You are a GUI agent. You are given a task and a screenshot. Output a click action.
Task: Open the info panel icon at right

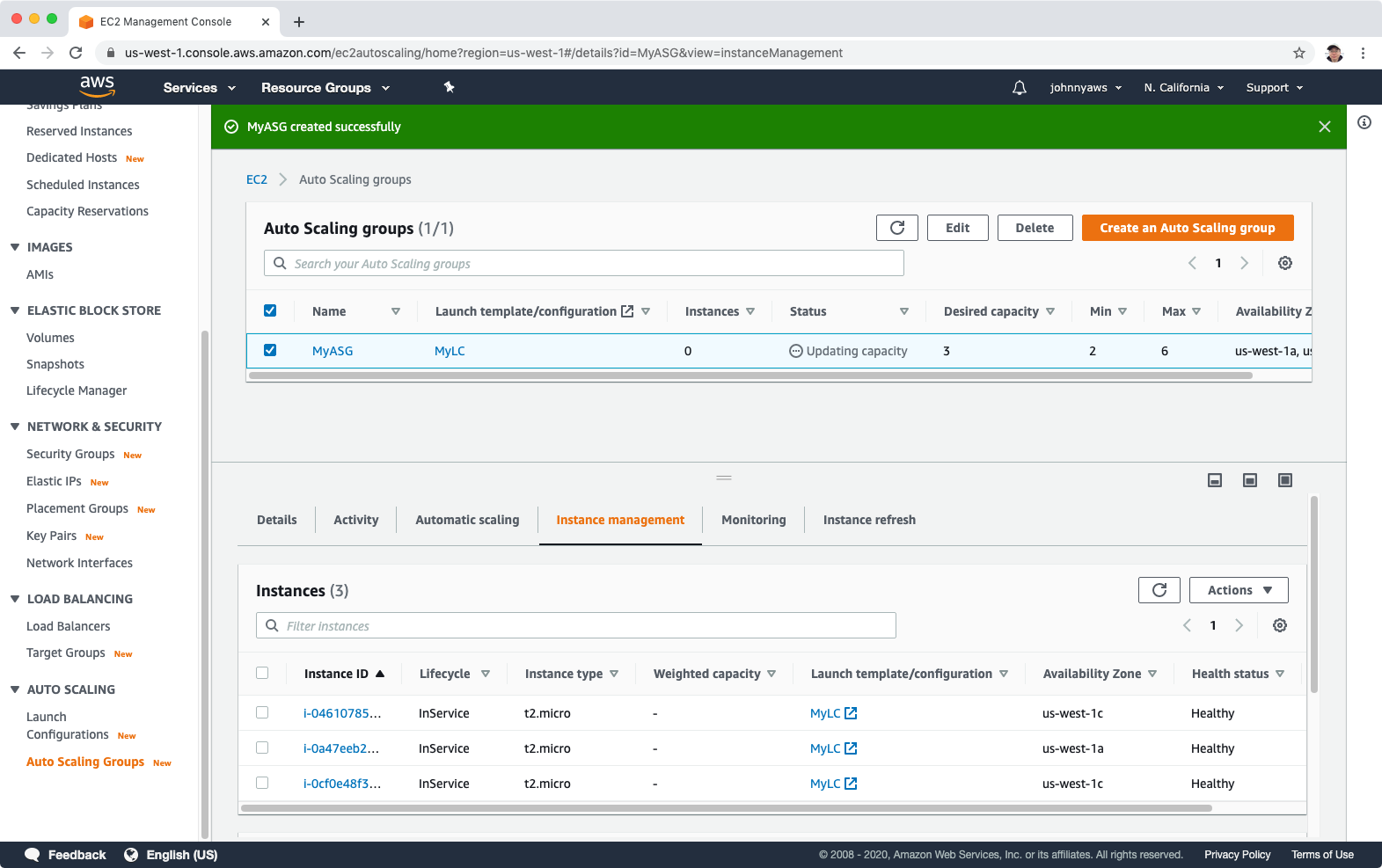point(1364,122)
